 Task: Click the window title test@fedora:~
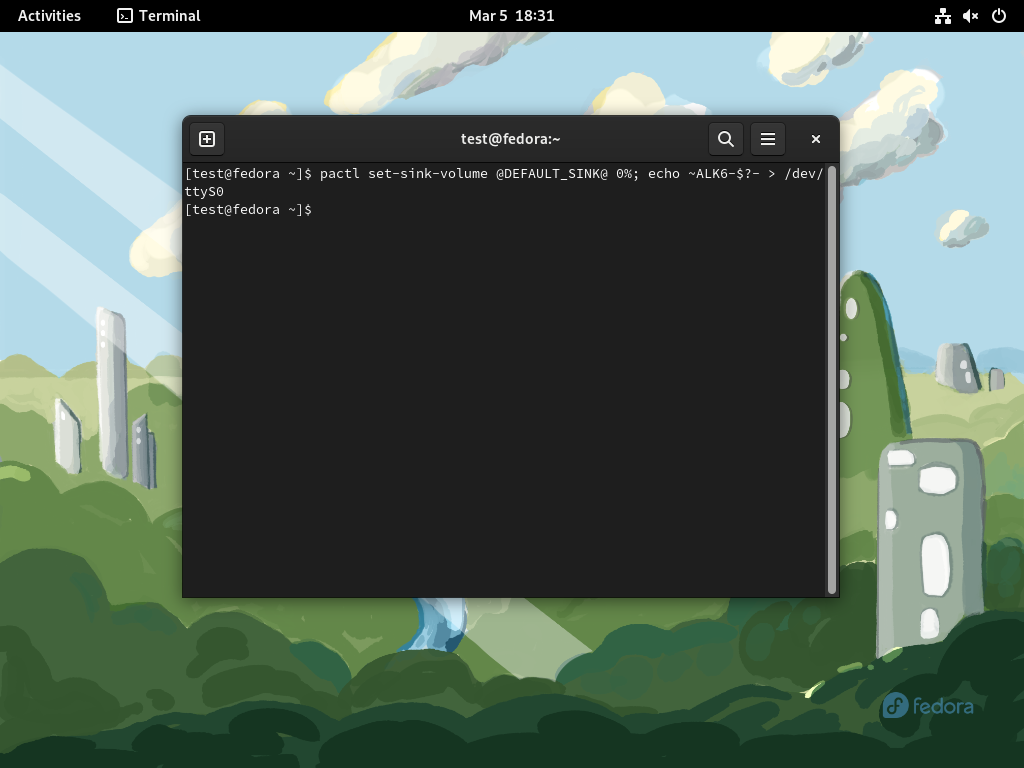coord(511,139)
